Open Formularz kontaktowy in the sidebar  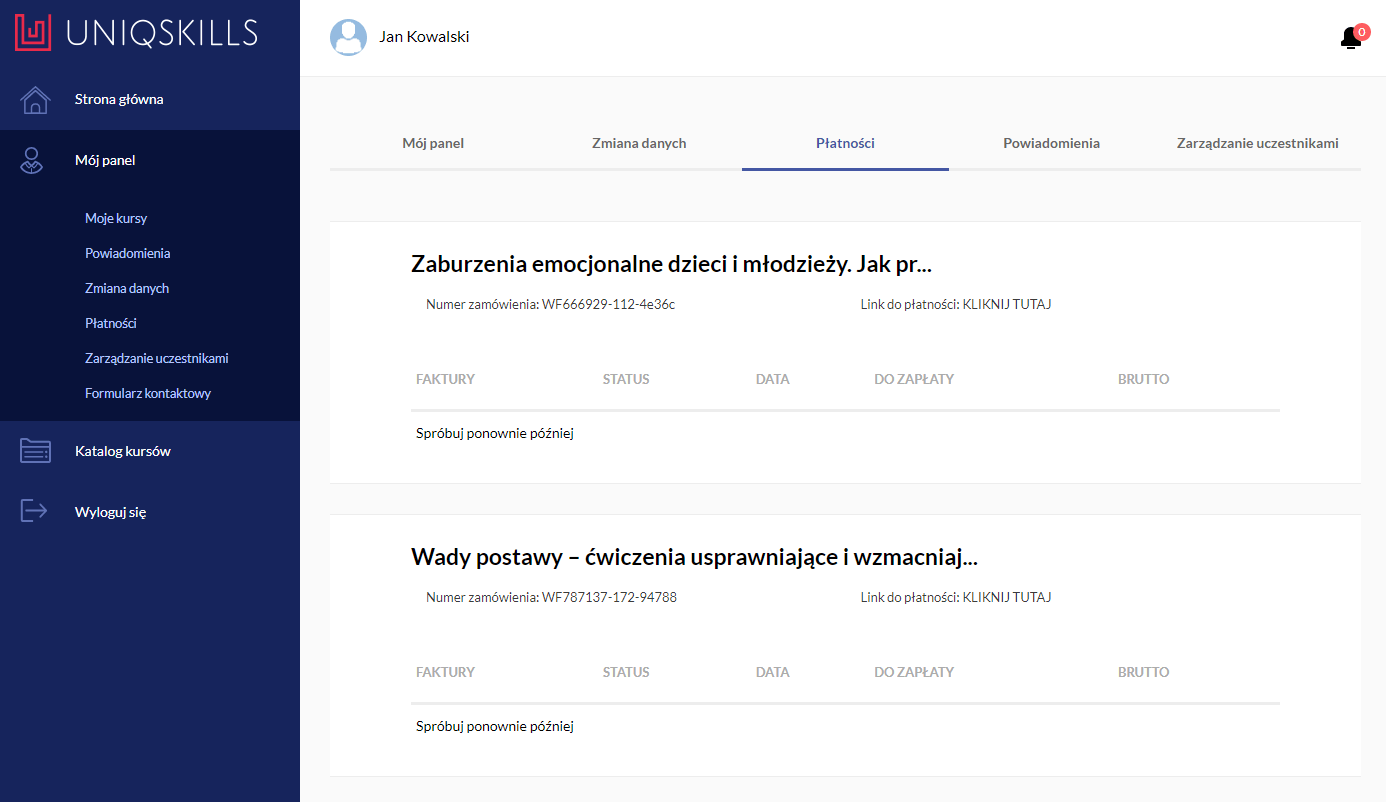(x=148, y=393)
